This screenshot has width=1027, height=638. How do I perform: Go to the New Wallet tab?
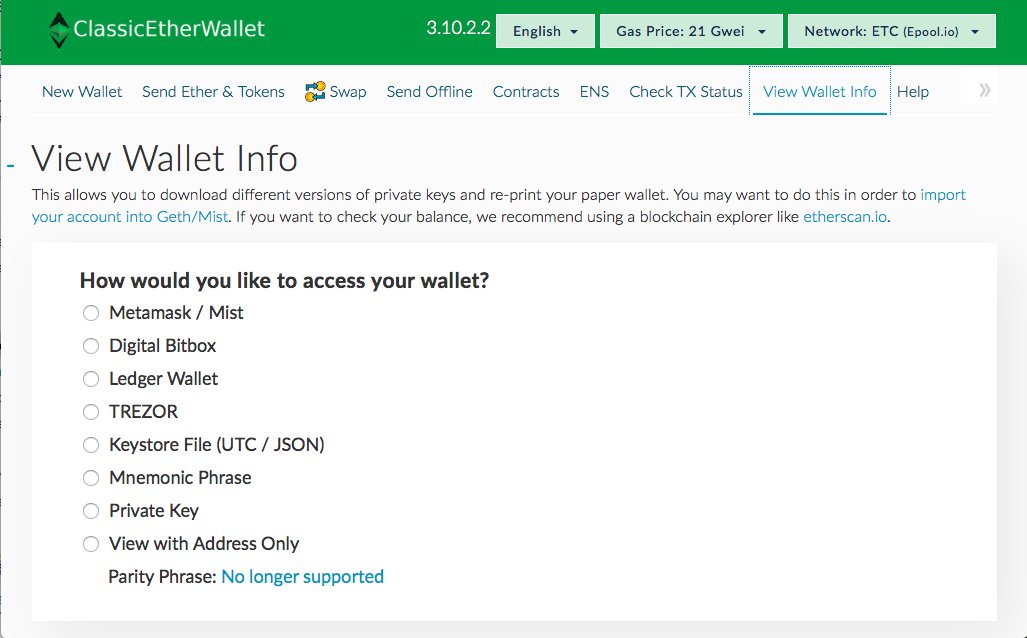pyautogui.click(x=82, y=92)
